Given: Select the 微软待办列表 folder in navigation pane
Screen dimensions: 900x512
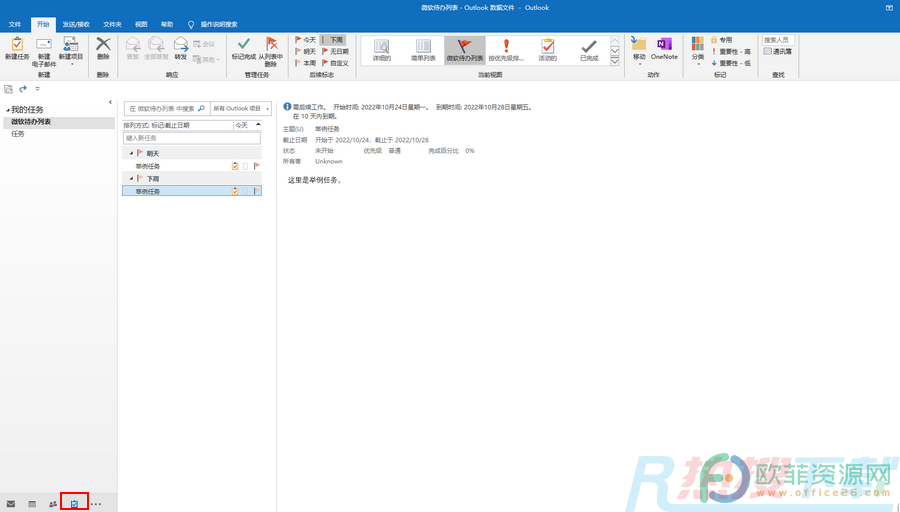Looking at the screenshot, I should [x=59, y=122].
